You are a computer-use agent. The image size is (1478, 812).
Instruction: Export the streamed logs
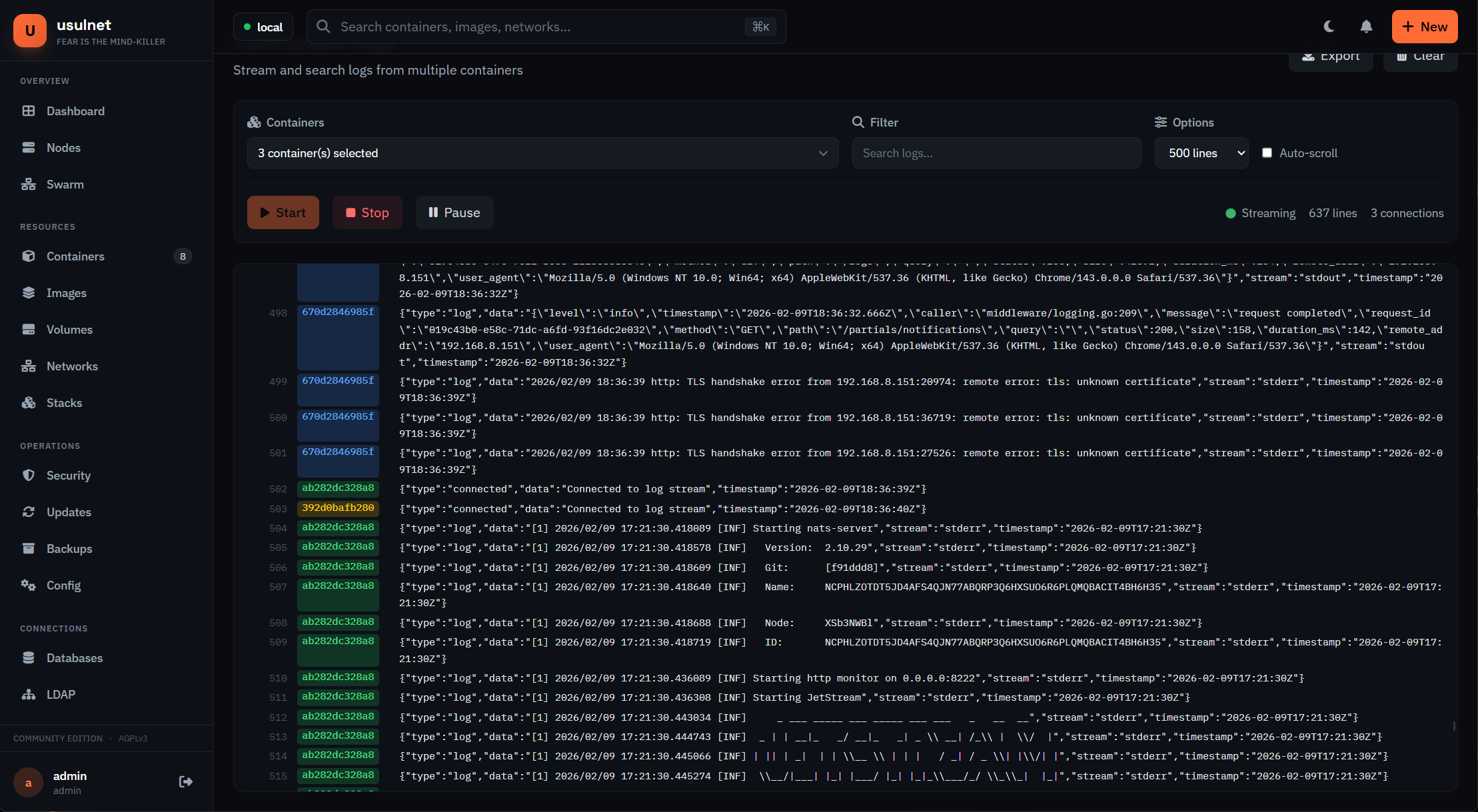tap(1331, 56)
